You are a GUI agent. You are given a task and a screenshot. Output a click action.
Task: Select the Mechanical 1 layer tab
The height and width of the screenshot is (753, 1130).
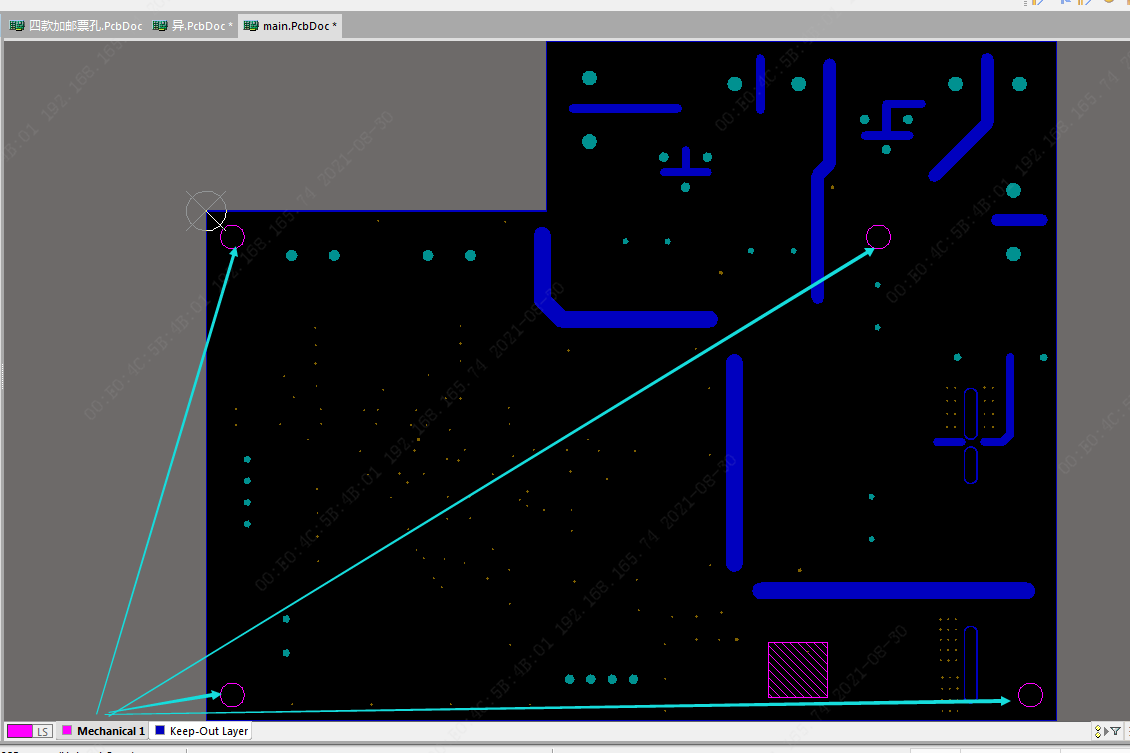pyautogui.click(x=110, y=731)
